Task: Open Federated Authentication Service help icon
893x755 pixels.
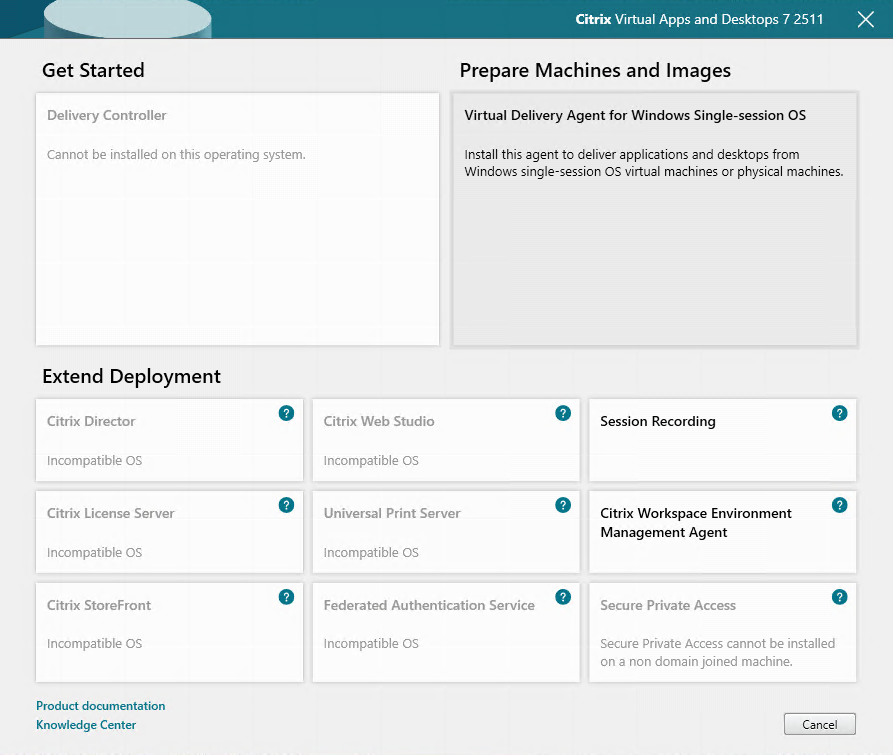Action: pyautogui.click(x=563, y=597)
